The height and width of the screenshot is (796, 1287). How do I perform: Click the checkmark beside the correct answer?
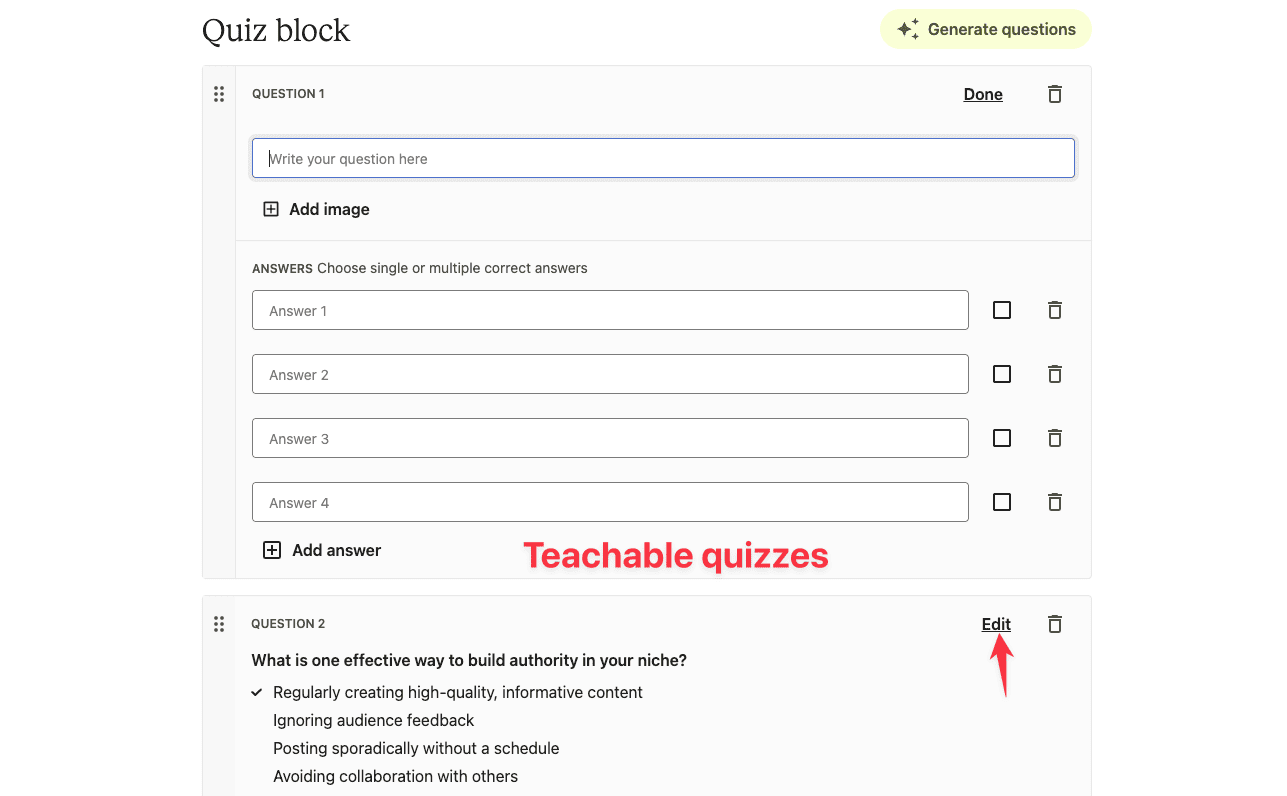coord(256,692)
